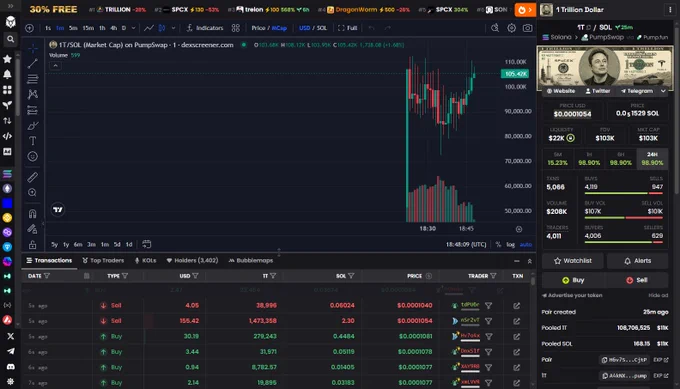Open the DEX Screener owl logo home
This screenshot has height=389, width=680.
tap(10, 22)
